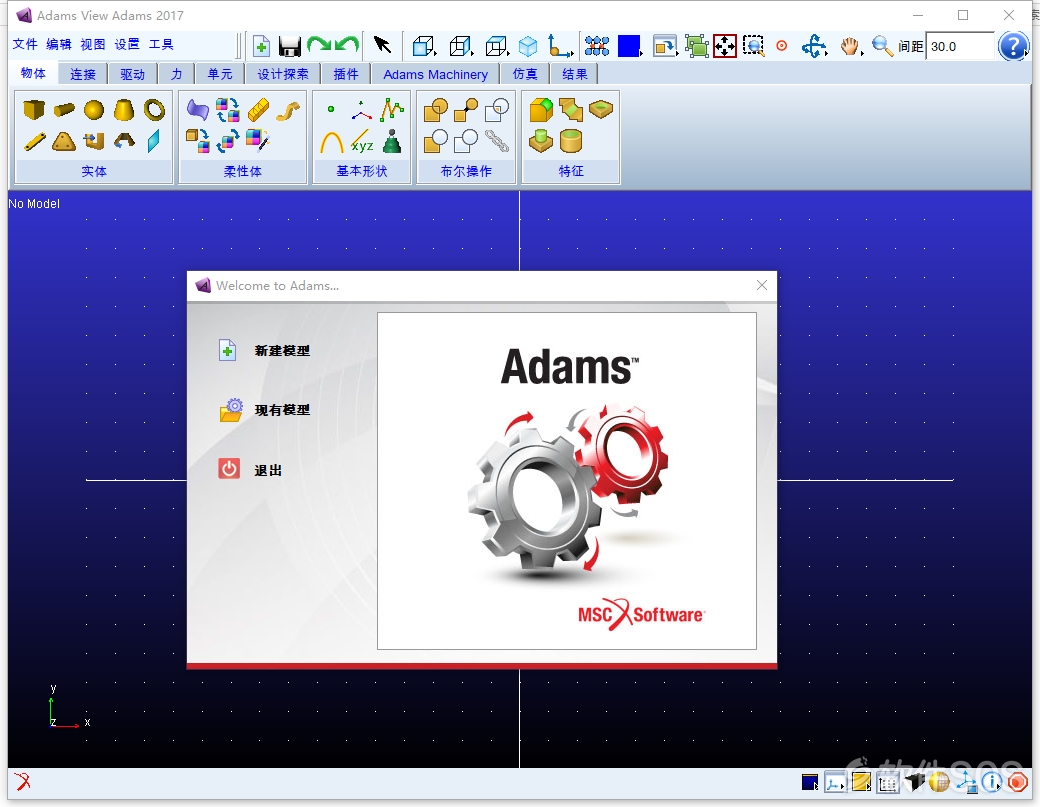1040x807 pixels.
Task: Toggle the view triad icon in status bar
Action: [966, 783]
